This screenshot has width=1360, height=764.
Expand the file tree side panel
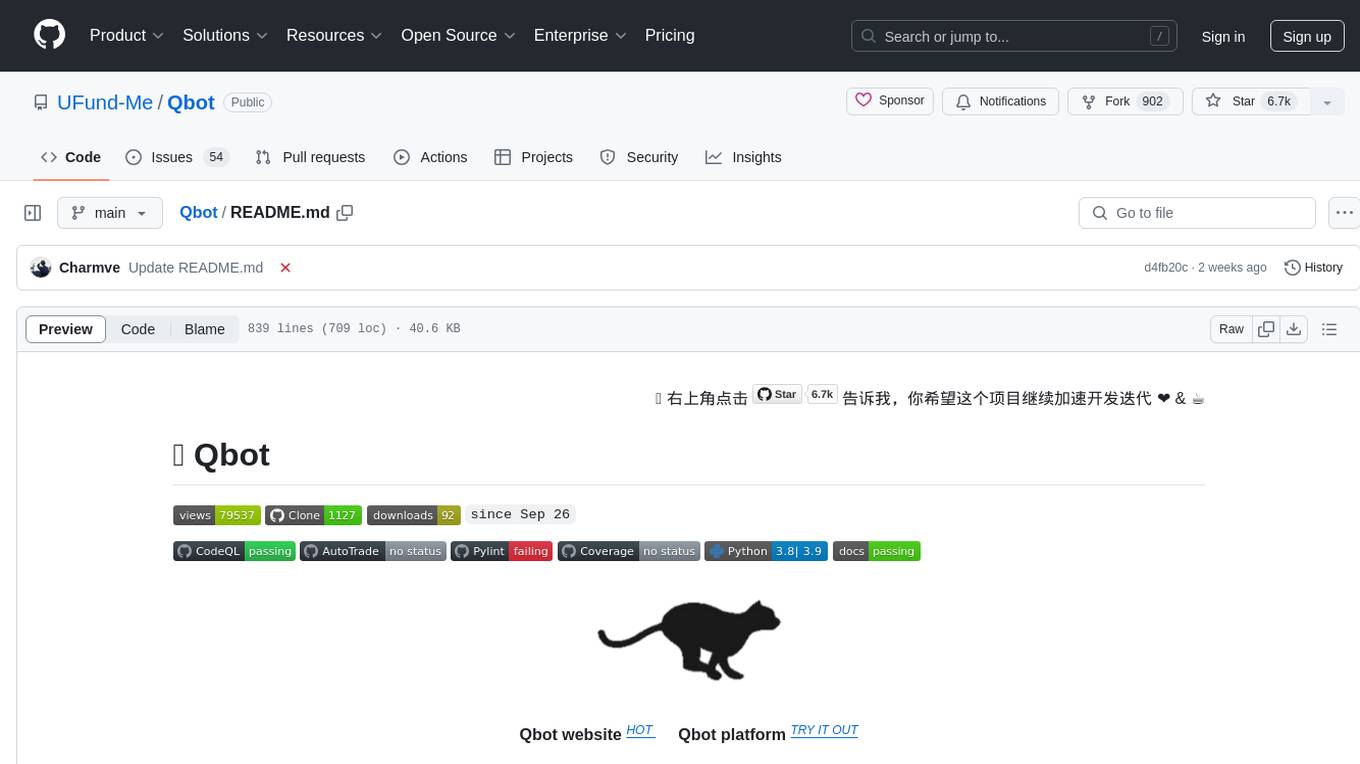click(x=32, y=213)
